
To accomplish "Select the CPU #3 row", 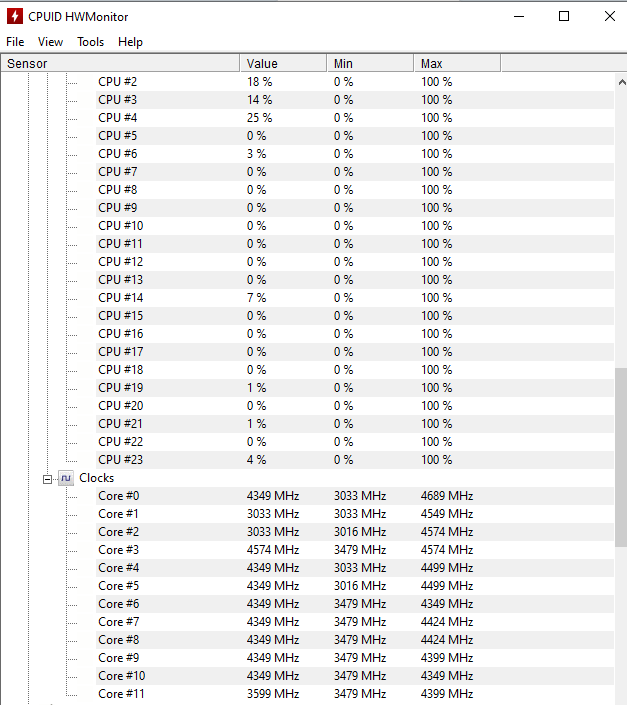I will coord(355,100).
